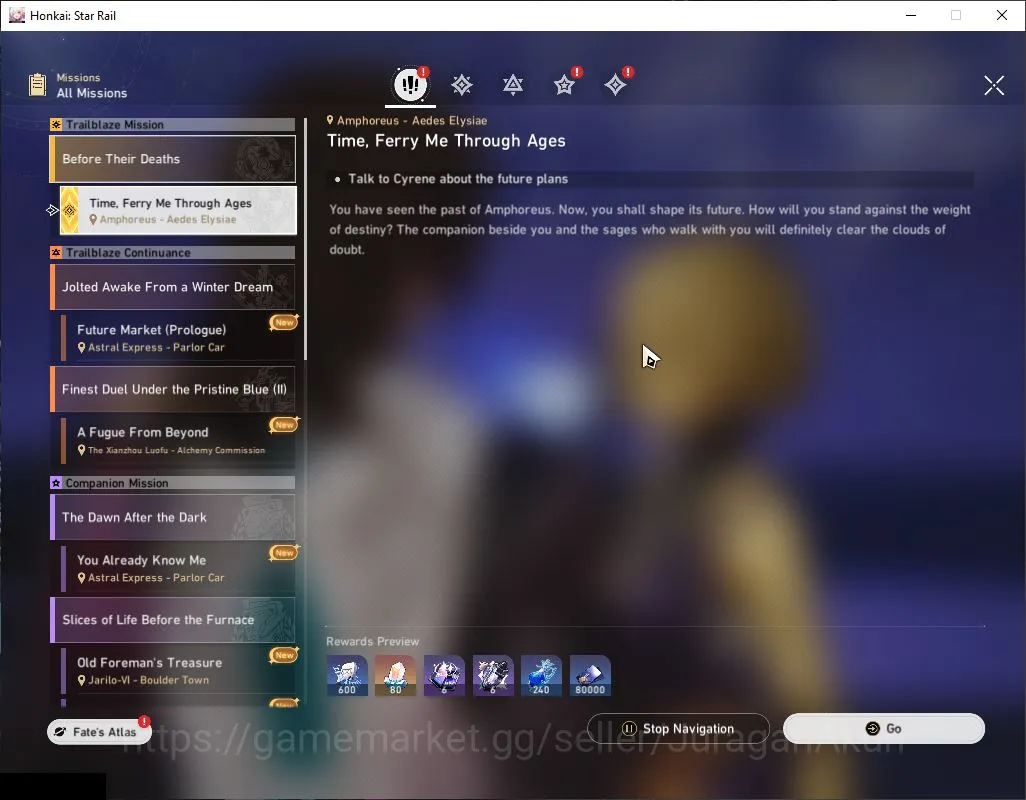Image resolution: width=1026 pixels, height=800 pixels.
Task: Open the Companion Mission star filter tab
Action: coord(565,84)
